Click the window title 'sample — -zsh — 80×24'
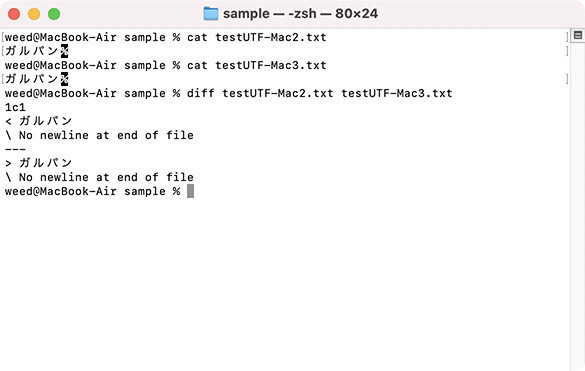This screenshot has width=585, height=371. pos(300,14)
